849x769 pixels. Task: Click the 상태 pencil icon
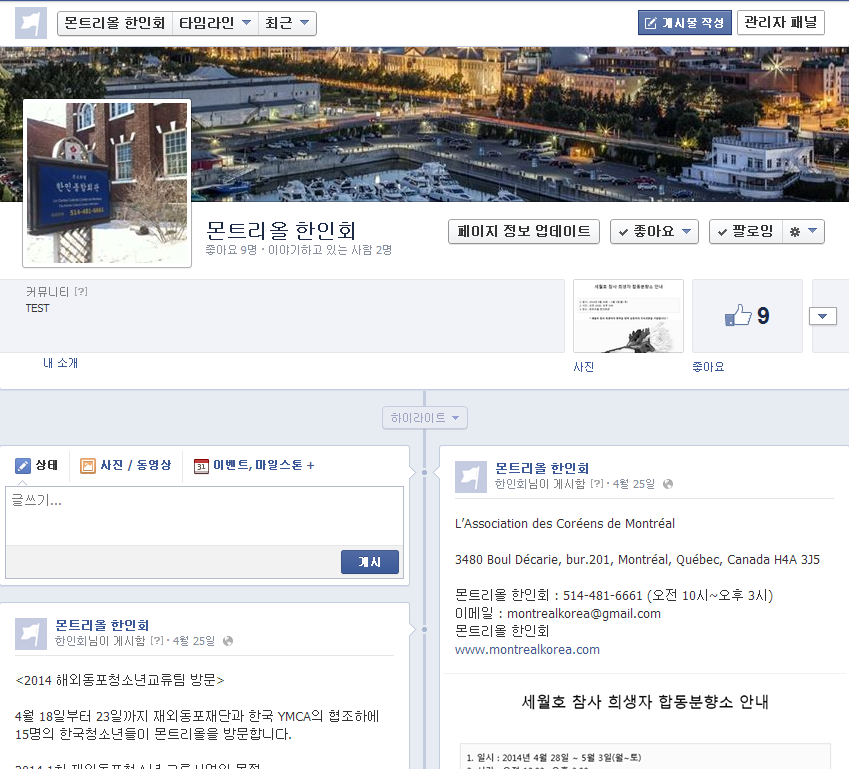[x=23, y=466]
